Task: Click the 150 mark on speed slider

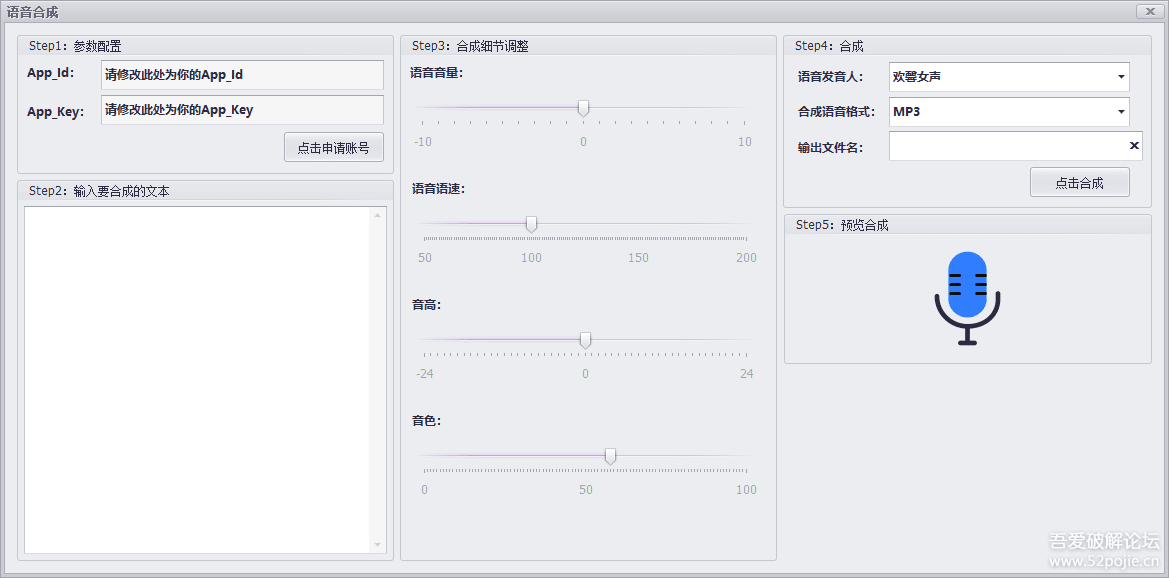Action: pos(638,258)
